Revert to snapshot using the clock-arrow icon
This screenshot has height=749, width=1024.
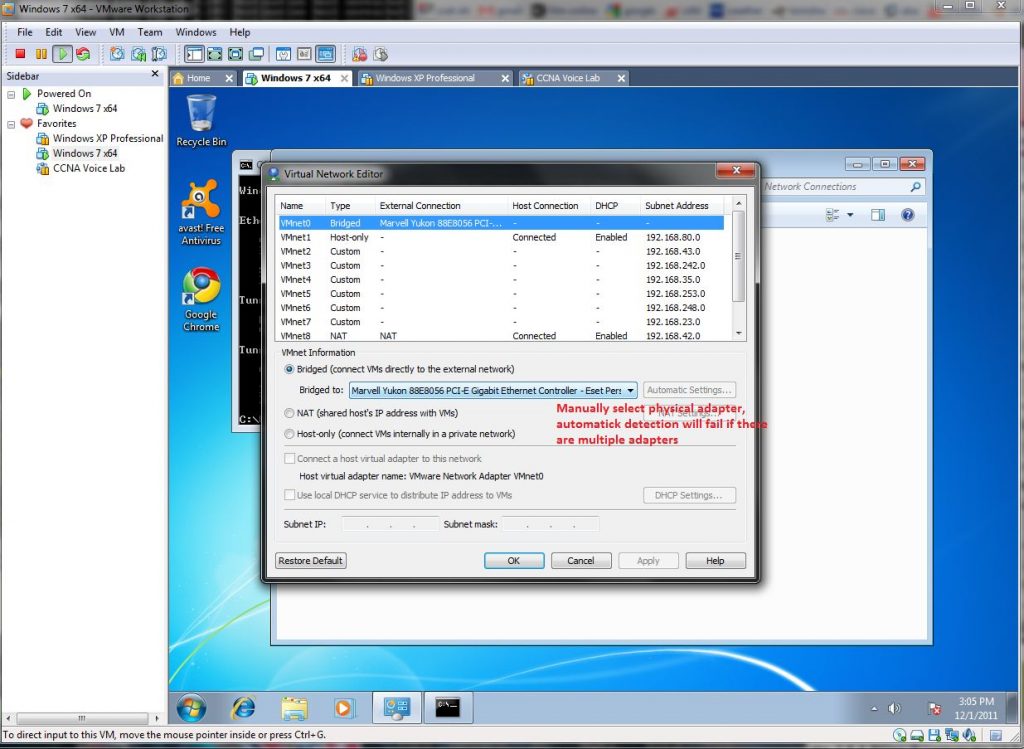[x=138, y=54]
